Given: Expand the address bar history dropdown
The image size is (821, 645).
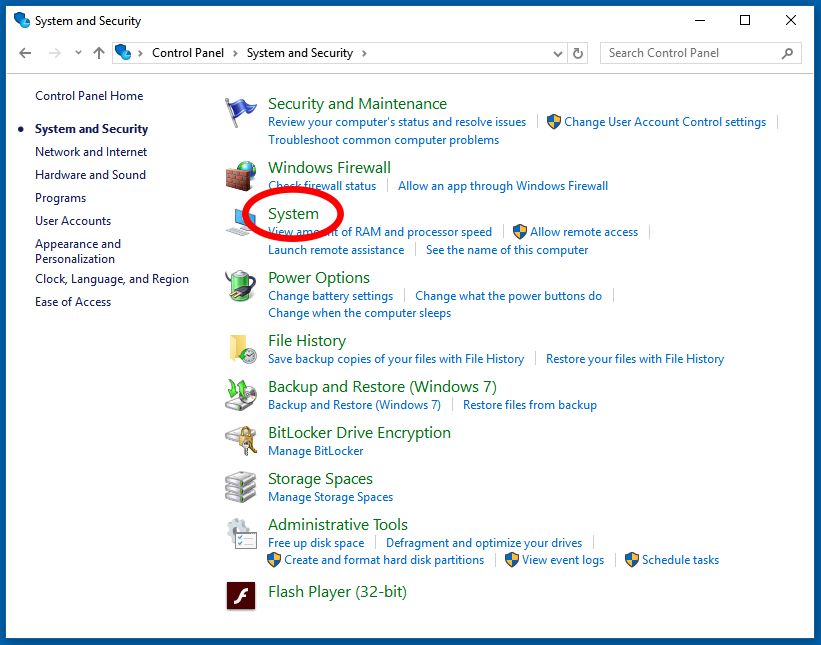Looking at the screenshot, I should tap(558, 53).
